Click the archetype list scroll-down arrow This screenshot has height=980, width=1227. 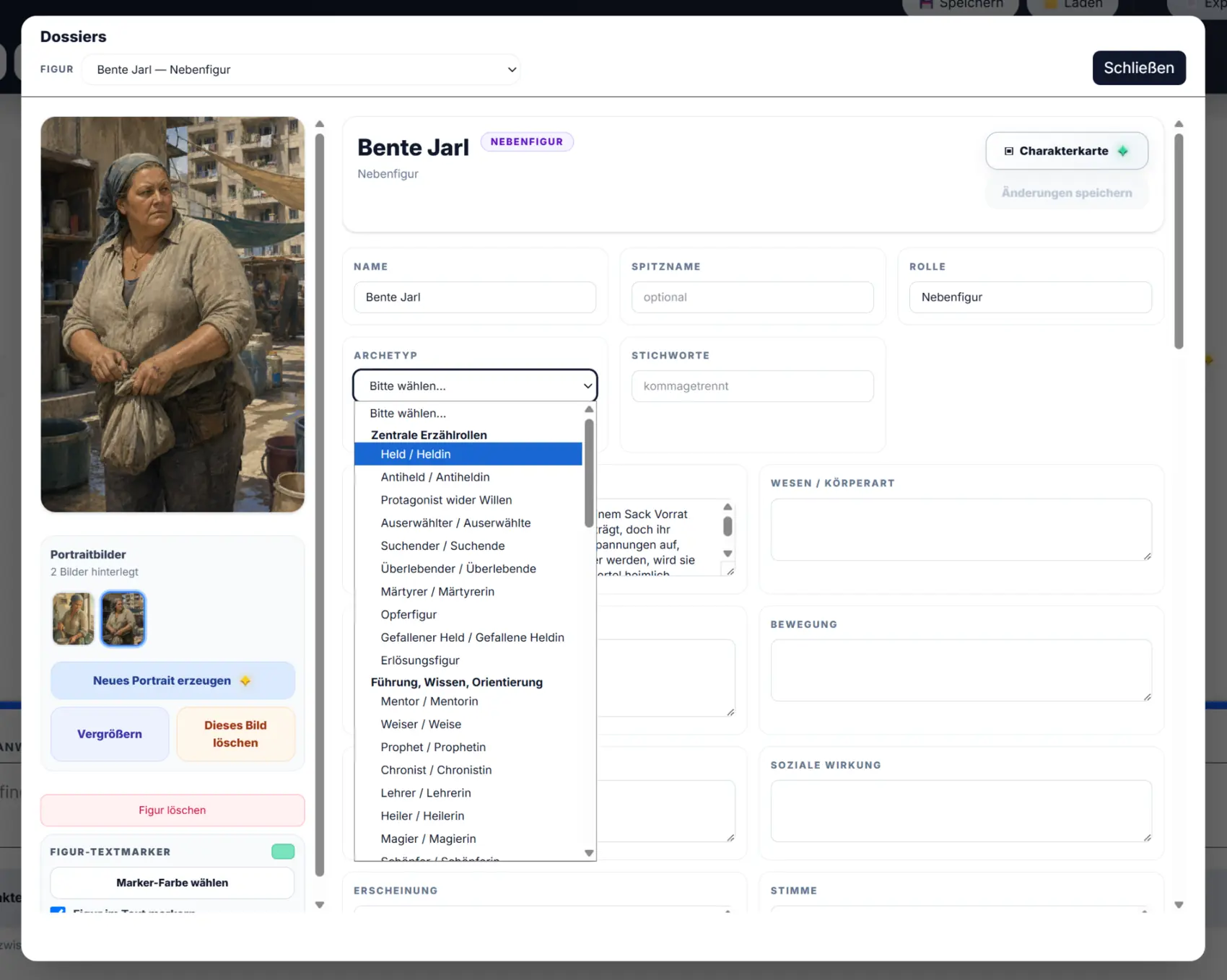(x=589, y=853)
